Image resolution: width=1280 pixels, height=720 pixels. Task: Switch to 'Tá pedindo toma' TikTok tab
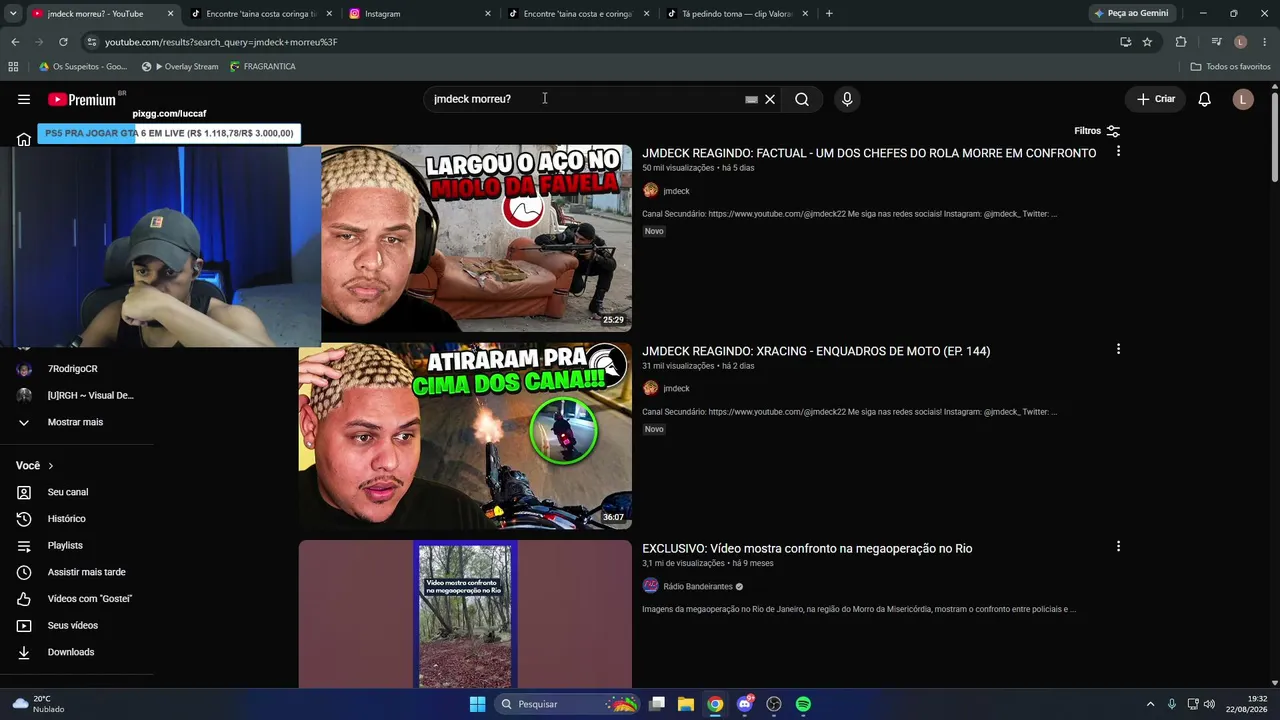[736, 14]
